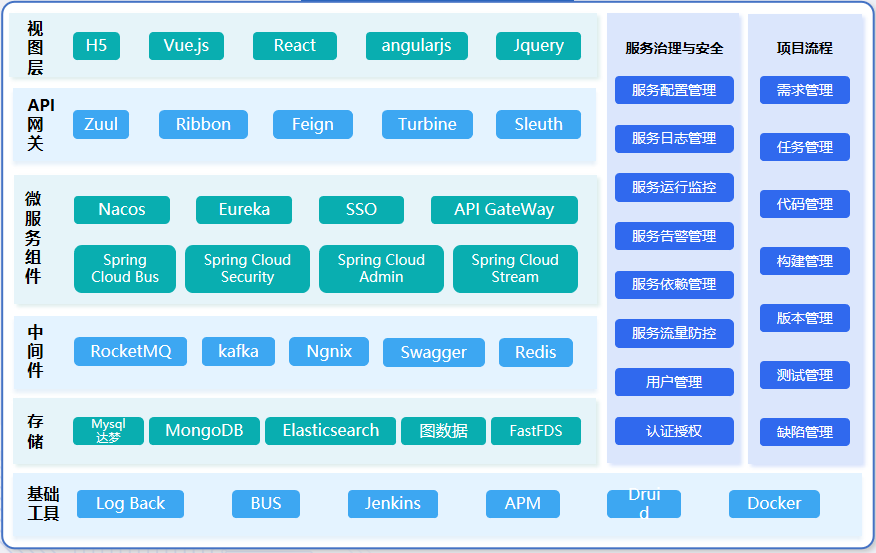Click 代码管理

pyautogui.click(x=805, y=204)
